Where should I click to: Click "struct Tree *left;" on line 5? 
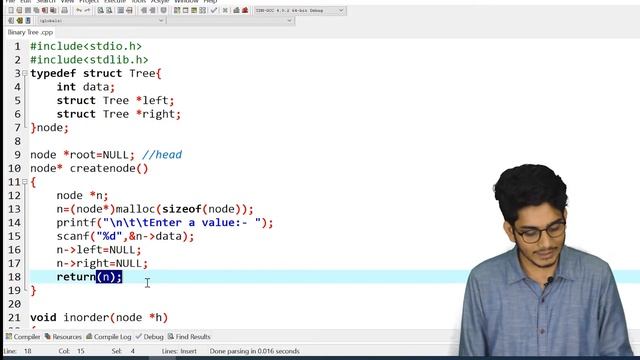(116, 100)
